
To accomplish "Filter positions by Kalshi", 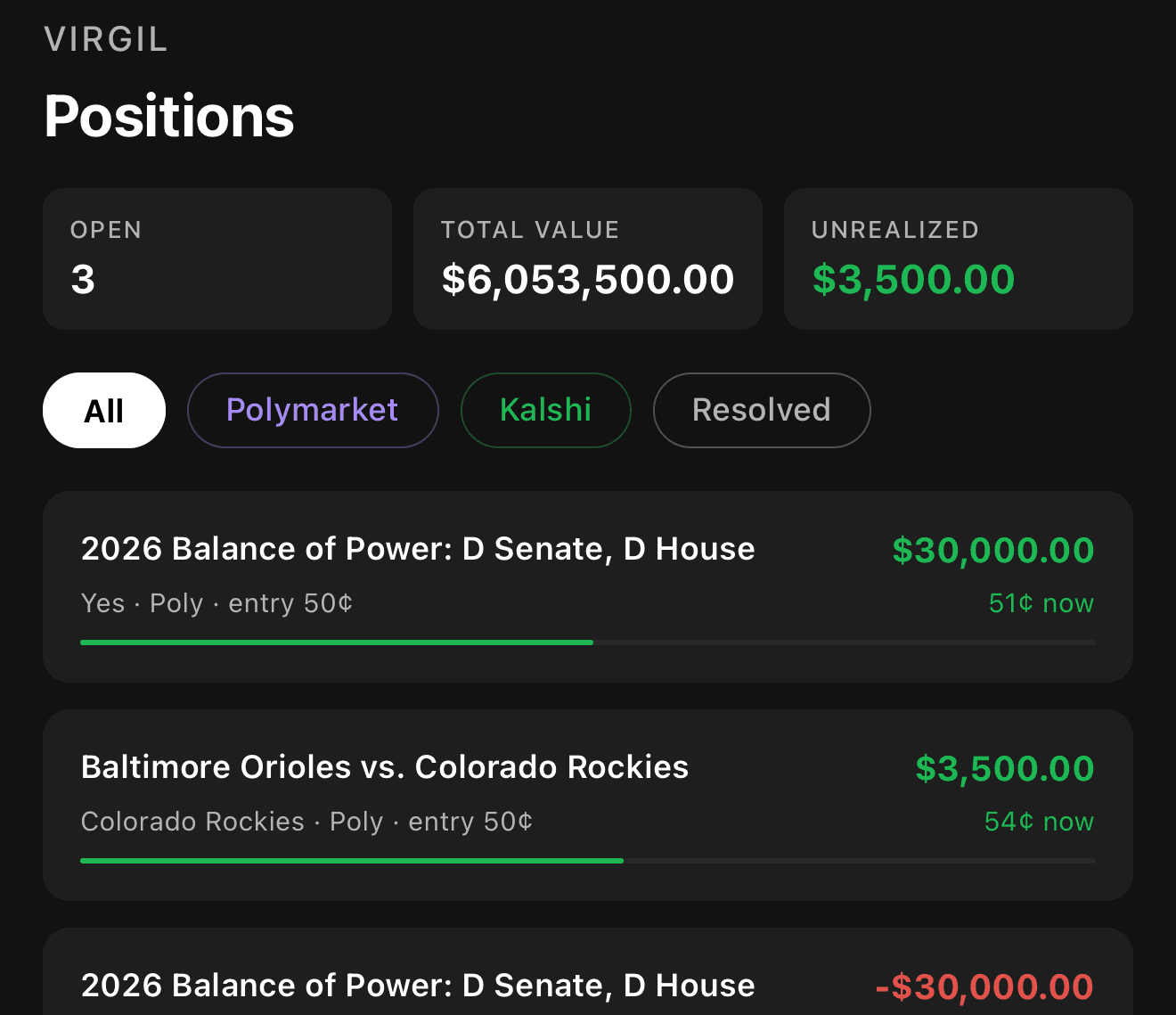I will (546, 410).
